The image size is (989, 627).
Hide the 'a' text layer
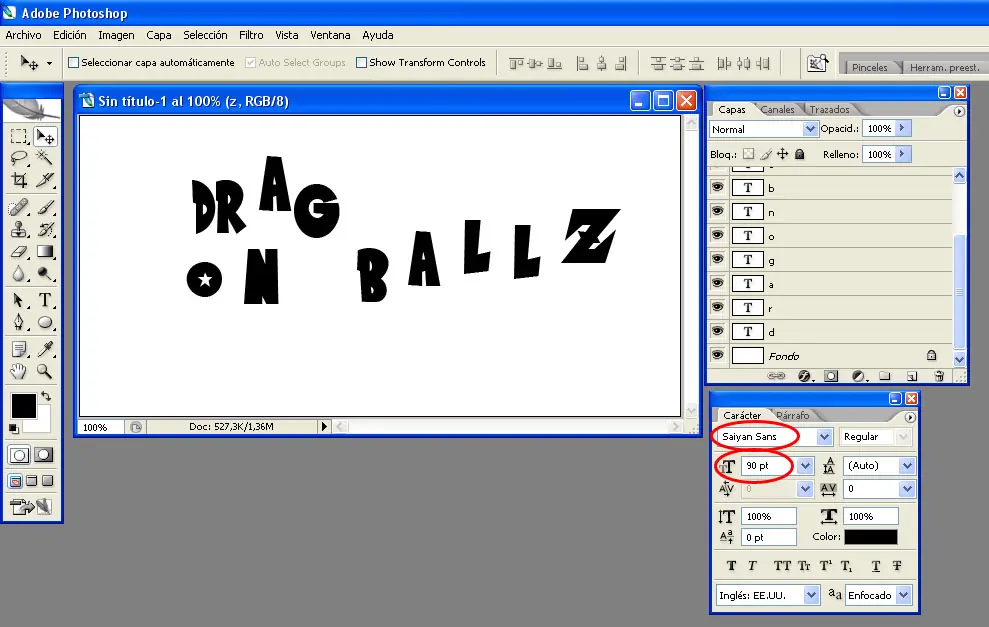[717, 283]
